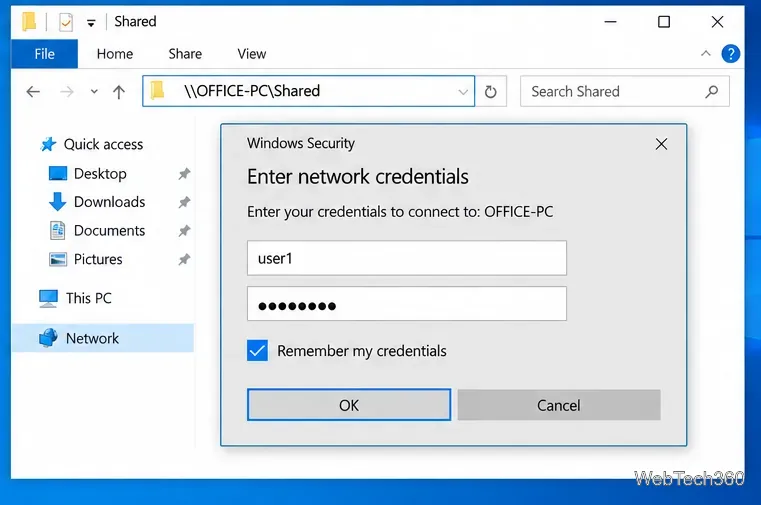Confirm credentials with the OK button
This screenshot has width=761, height=505.
[349, 405]
